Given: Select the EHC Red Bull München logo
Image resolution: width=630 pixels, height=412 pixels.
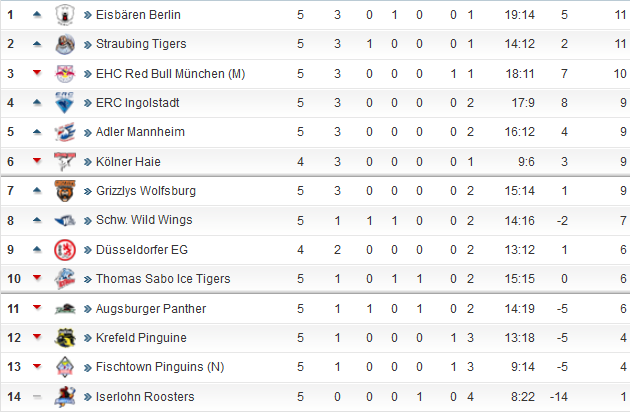Looking at the screenshot, I should tap(65, 74).
